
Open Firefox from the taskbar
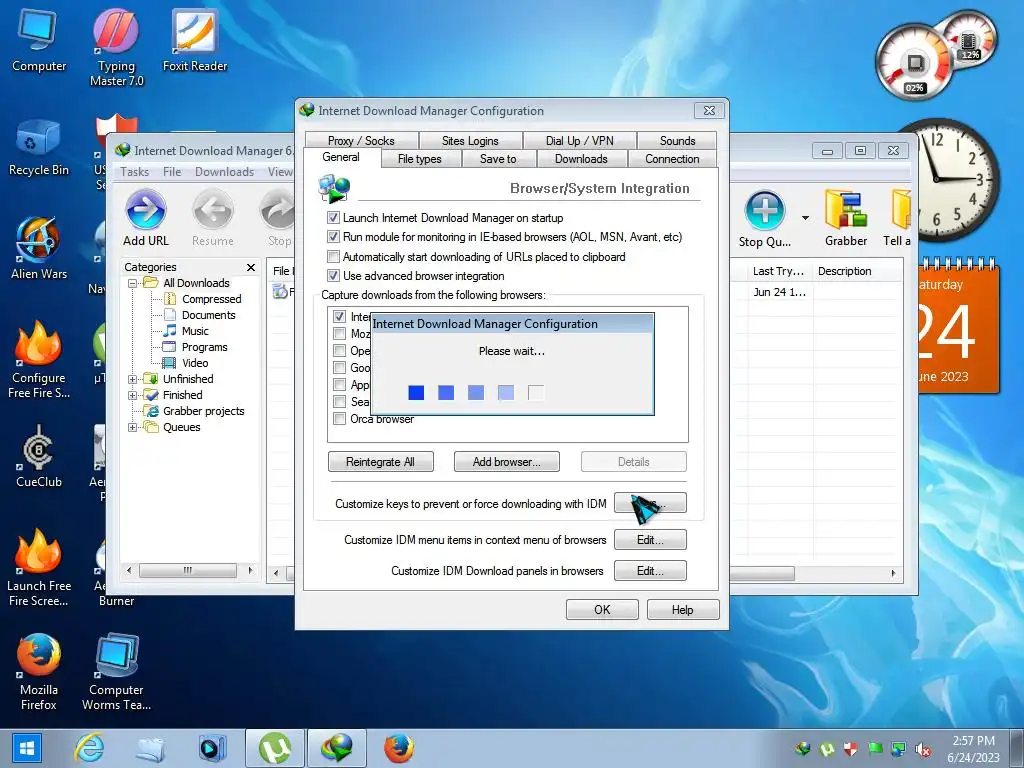click(398, 748)
